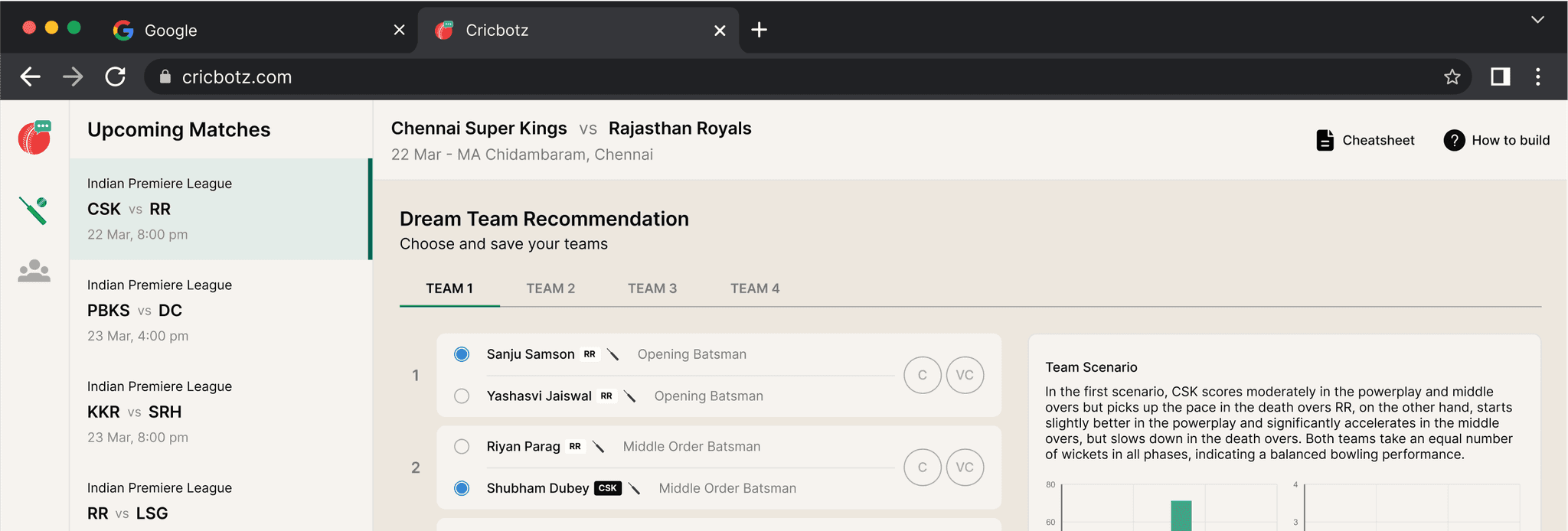1568x531 pixels.
Task: Switch to the TEAM 4 tab
Action: tap(755, 288)
